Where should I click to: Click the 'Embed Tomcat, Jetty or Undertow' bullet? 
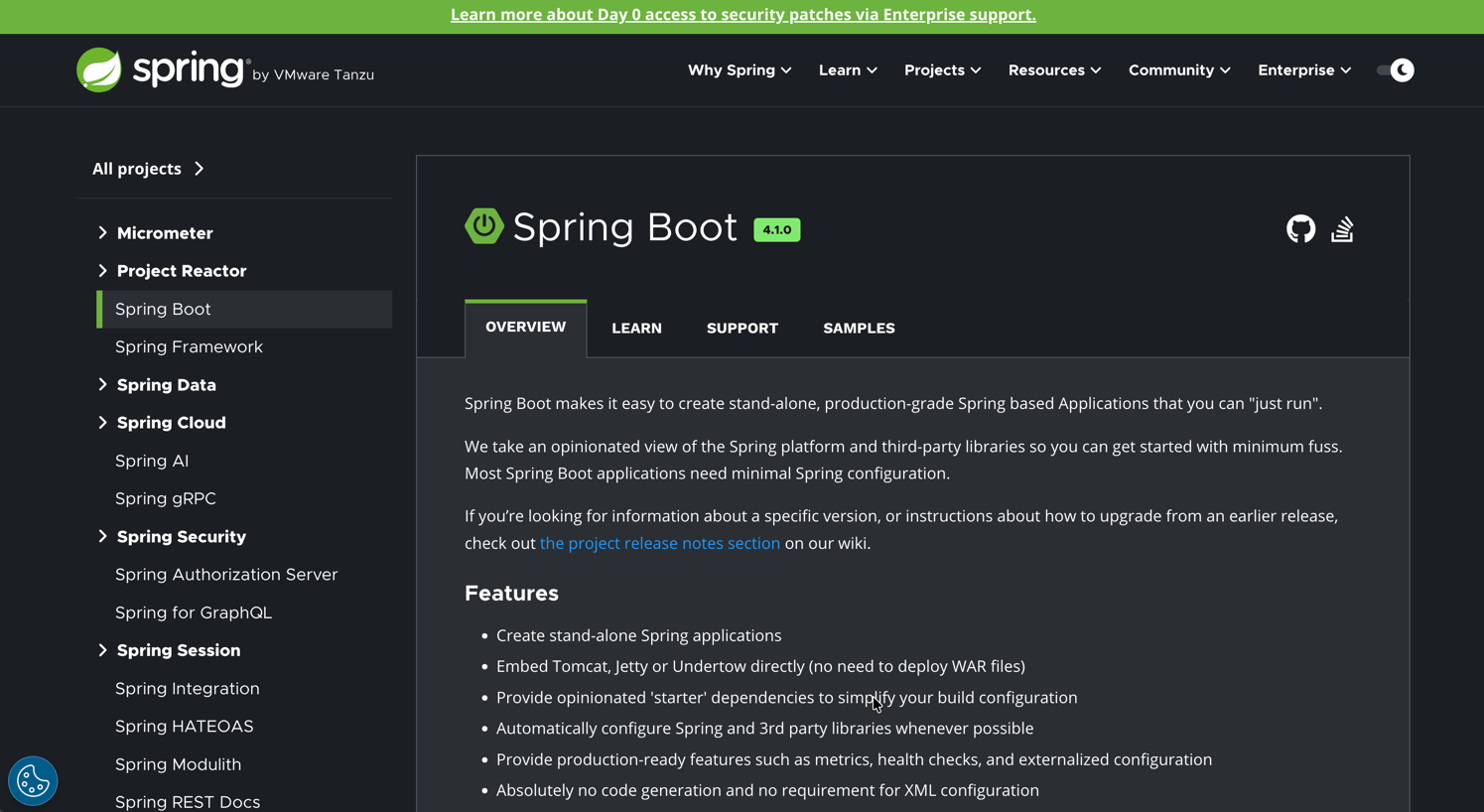760,666
